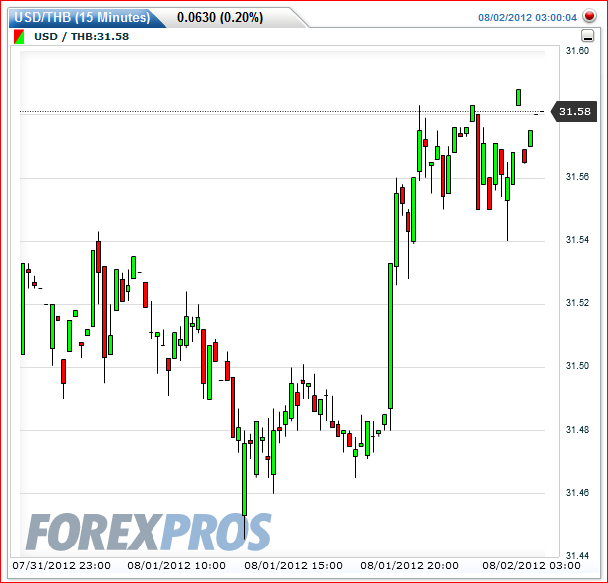The height and width of the screenshot is (583, 608).
Task: Click the topmost green candle above 31.58
Action: coord(518,97)
